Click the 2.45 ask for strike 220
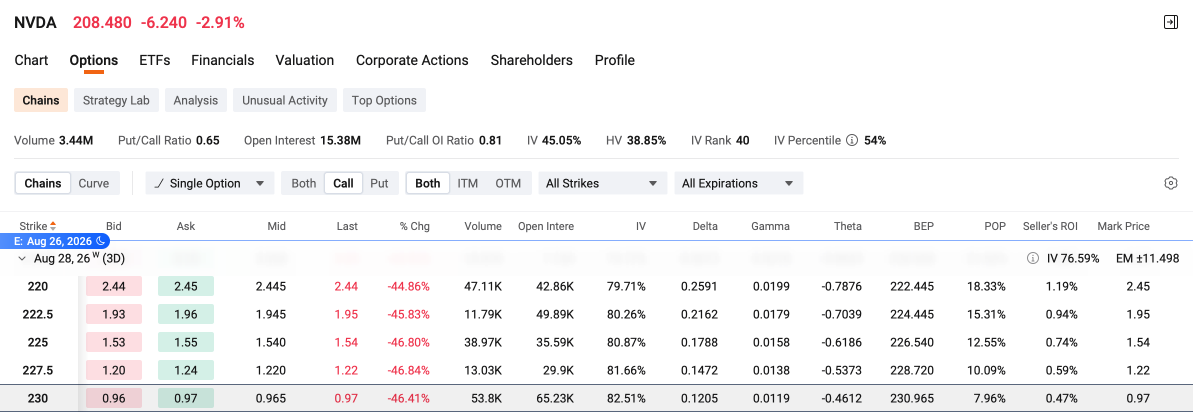Image resolution: width=1193 pixels, height=412 pixels. [186, 287]
